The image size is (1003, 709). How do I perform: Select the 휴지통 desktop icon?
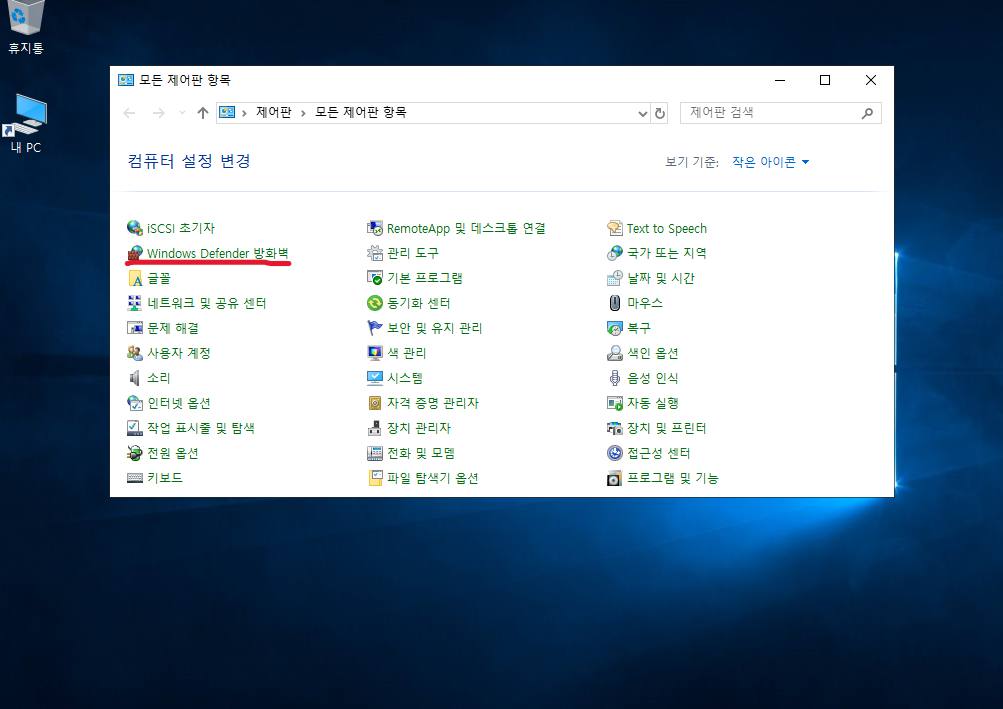[26, 28]
